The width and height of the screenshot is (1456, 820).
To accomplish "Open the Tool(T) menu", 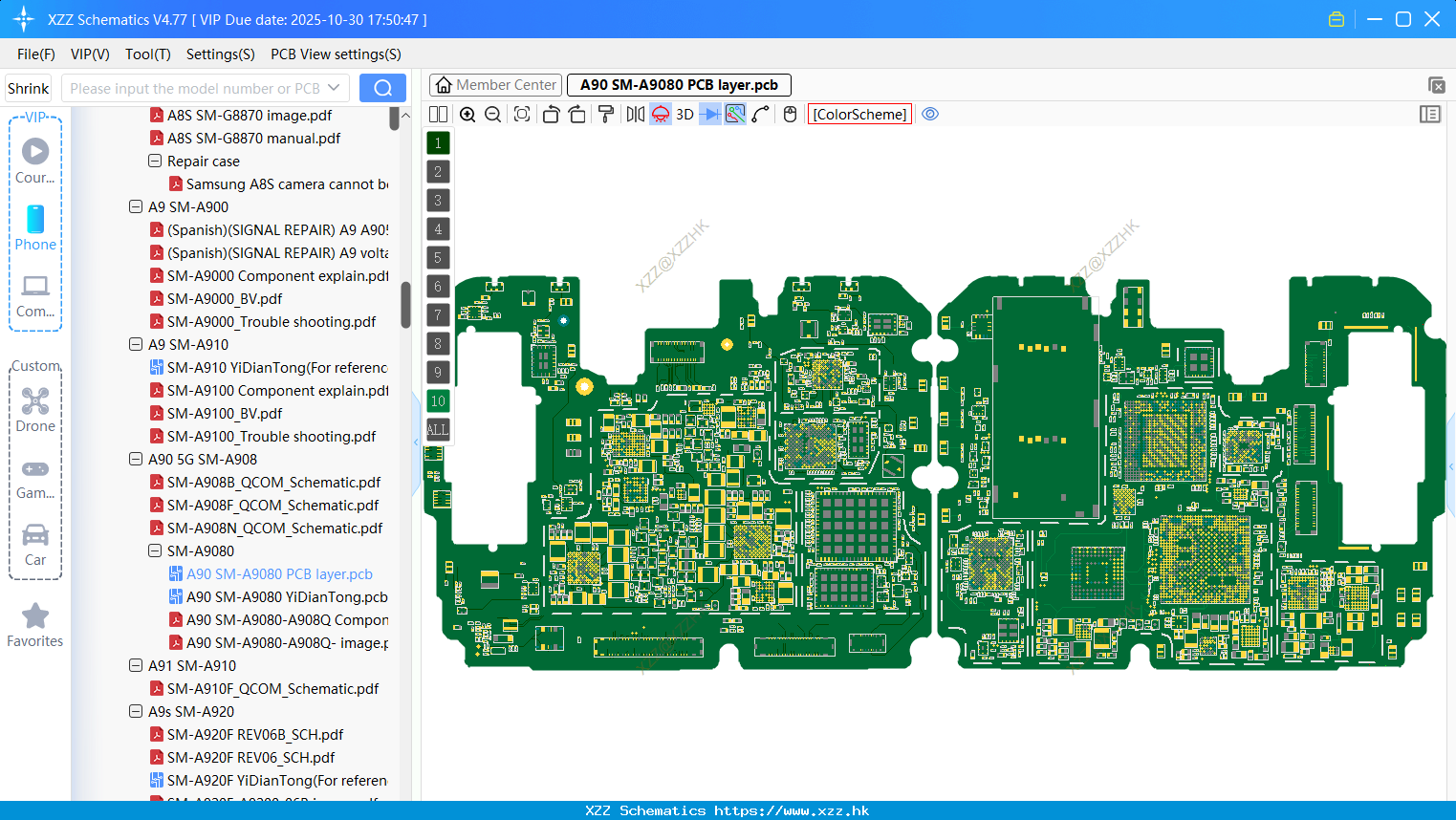I will click(148, 54).
